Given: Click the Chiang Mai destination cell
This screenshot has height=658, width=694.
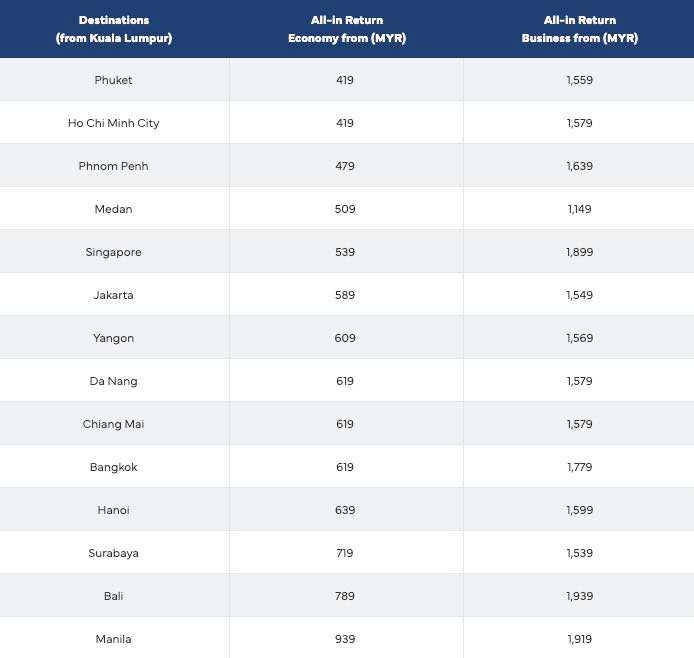Looking at the screenshot, I should click(114, 424).
